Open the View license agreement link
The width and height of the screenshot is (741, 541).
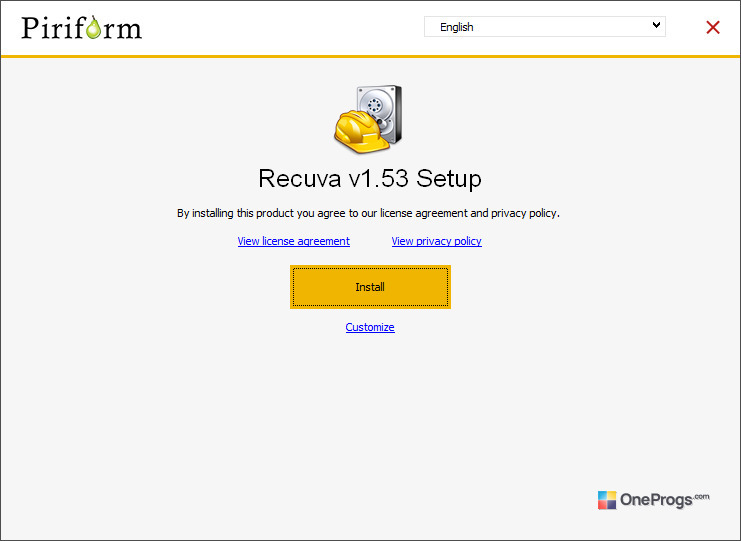tap(293, 241)
